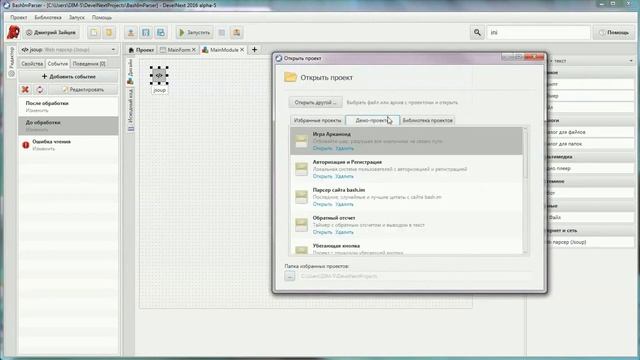Click the Дмитрий Зайцев account button
Viewport: 640px width, 360px height.
click(x=51, y=32)
